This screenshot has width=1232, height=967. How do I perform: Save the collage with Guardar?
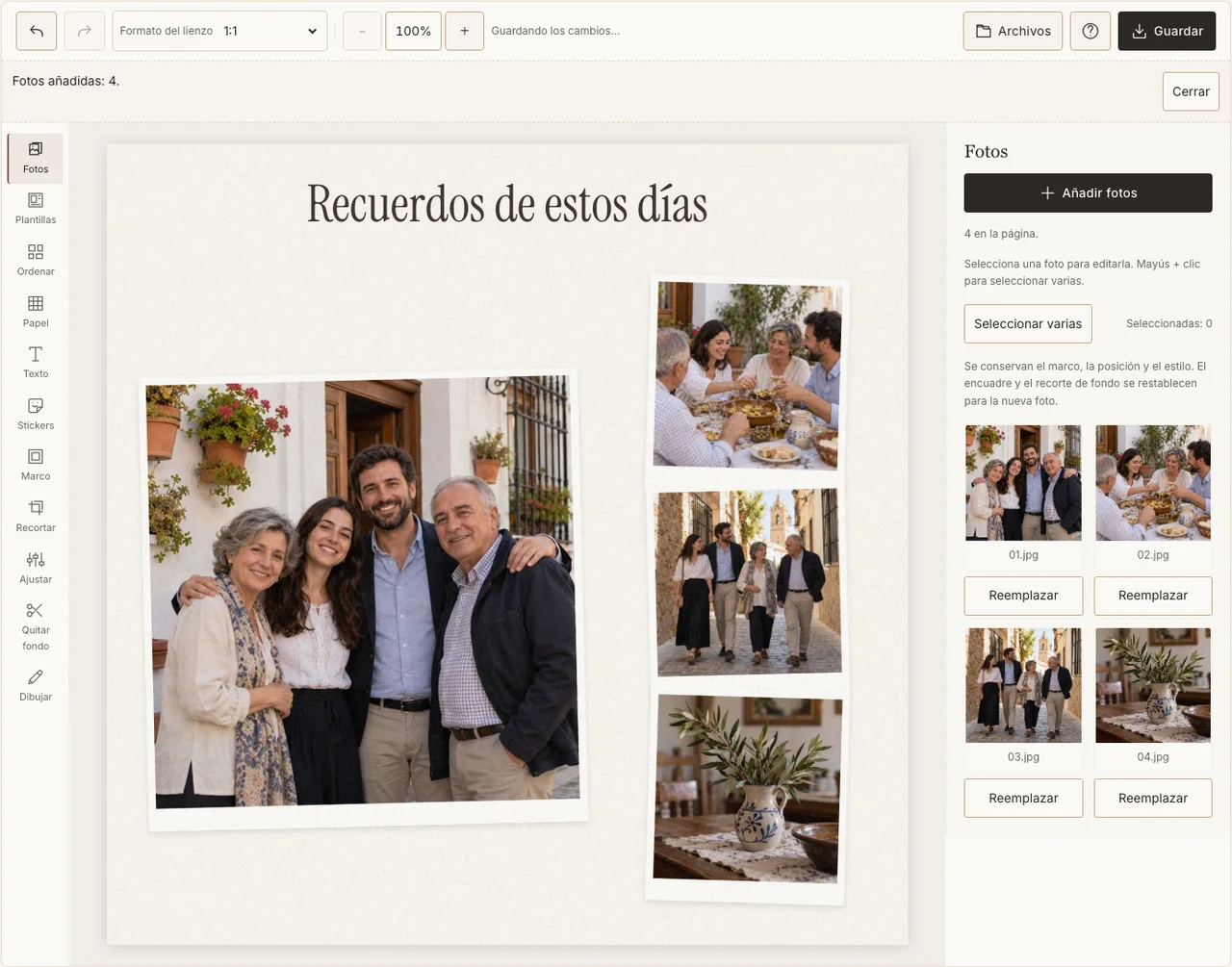click(1167, 31)
